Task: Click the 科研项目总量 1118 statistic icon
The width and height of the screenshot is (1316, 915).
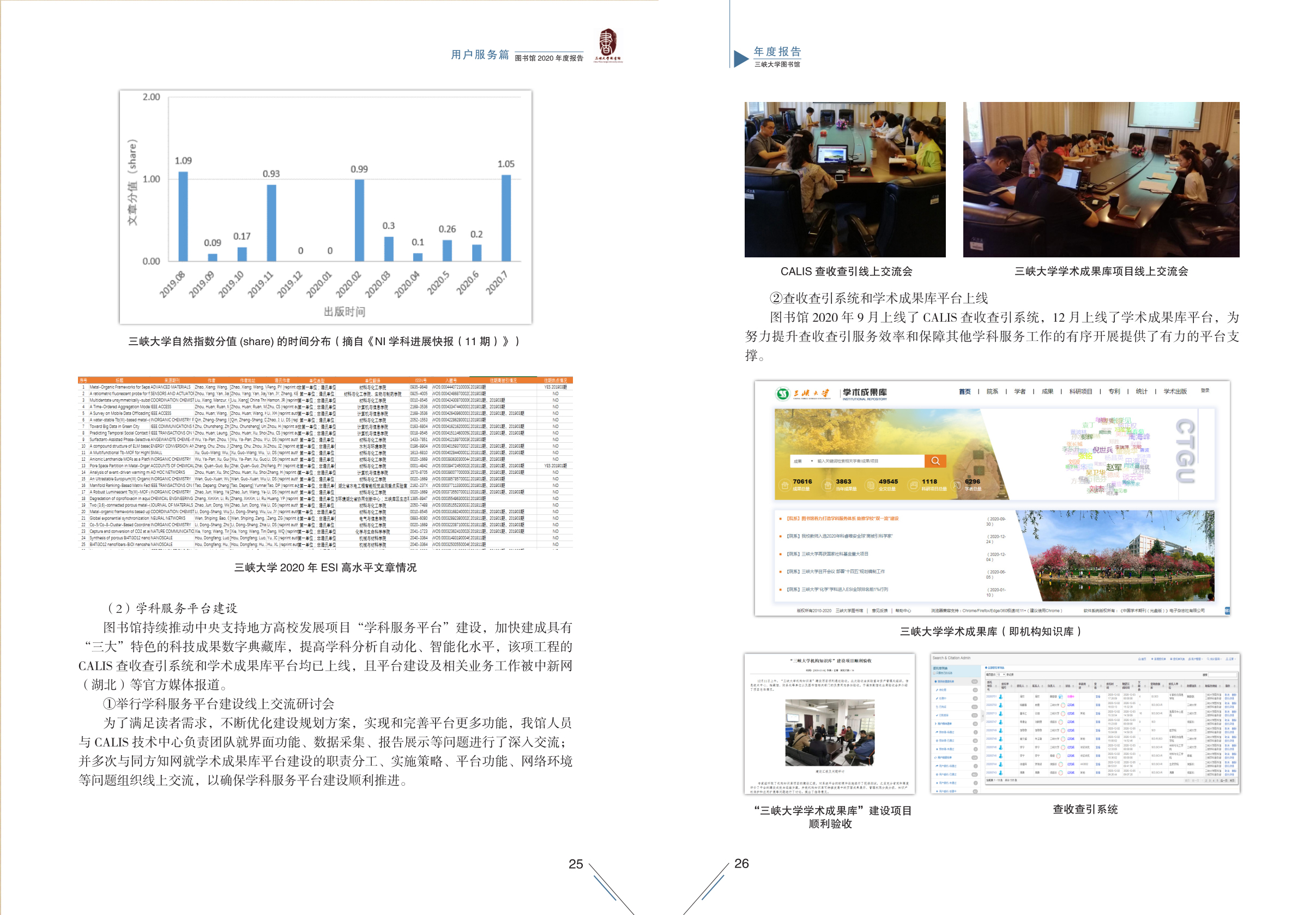Action: click(914, 486)
